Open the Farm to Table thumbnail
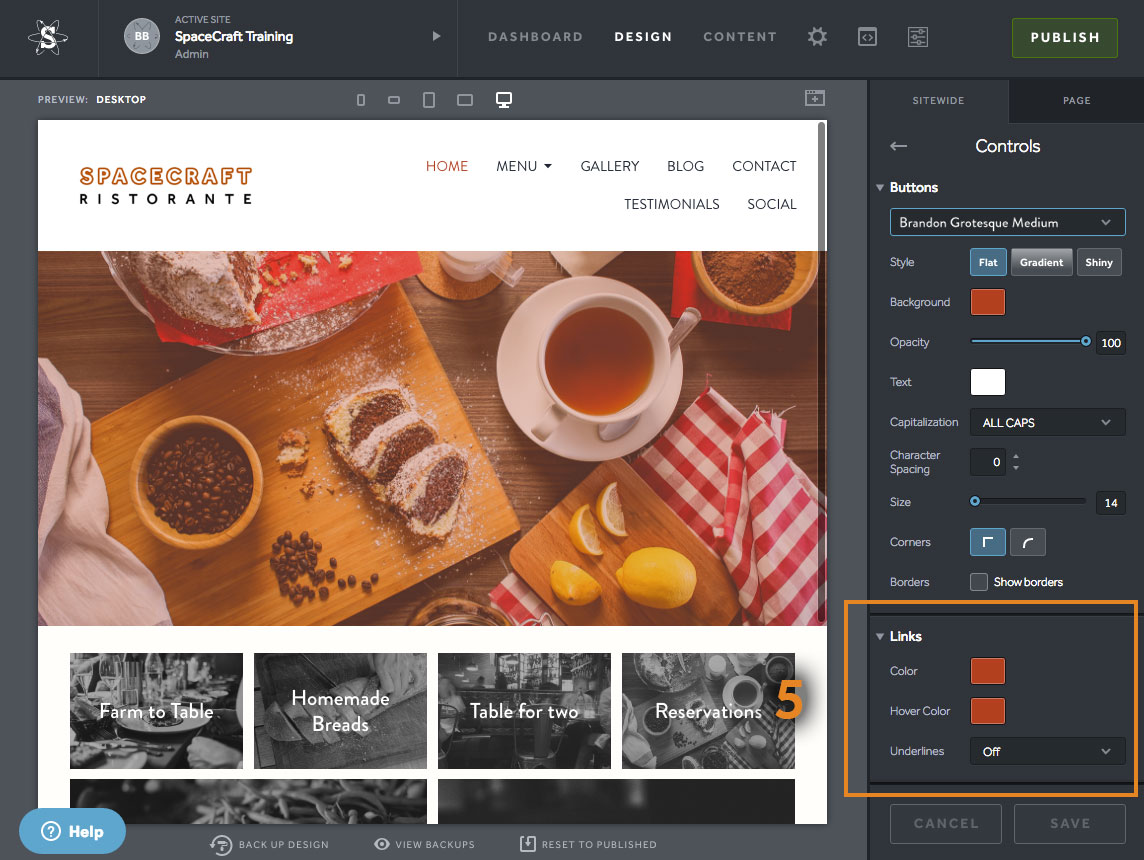 156,711
